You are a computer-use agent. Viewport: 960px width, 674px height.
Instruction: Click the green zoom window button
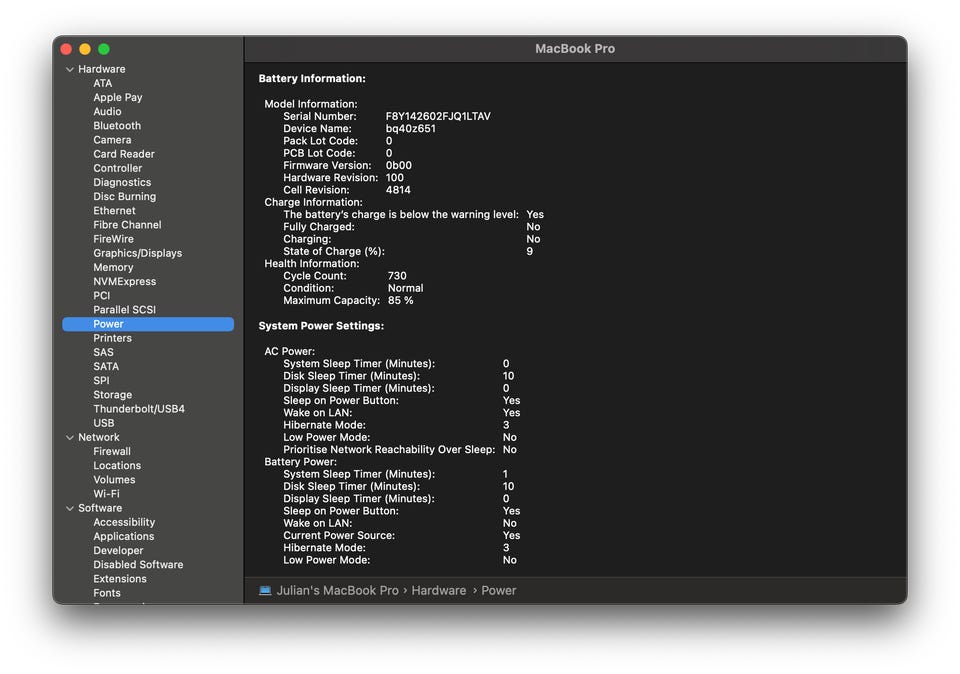click(104, 49)
